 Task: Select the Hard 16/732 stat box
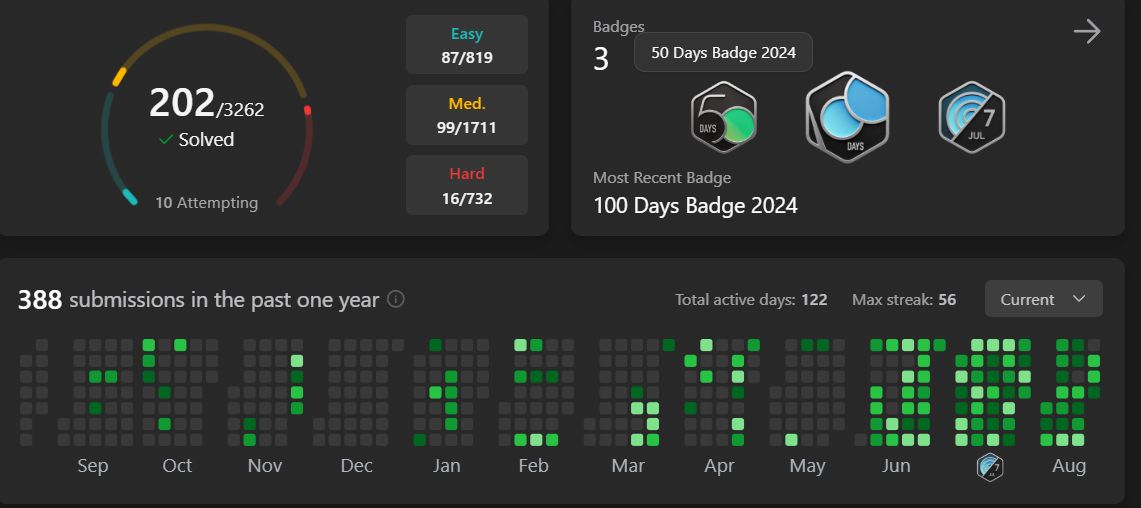[466, 185]
